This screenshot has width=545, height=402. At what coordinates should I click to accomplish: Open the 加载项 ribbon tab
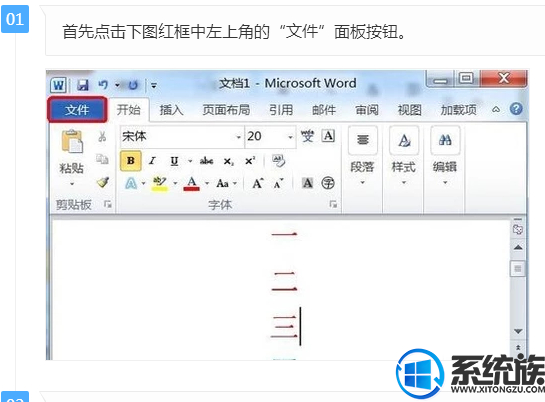click(x=458, y=110)
